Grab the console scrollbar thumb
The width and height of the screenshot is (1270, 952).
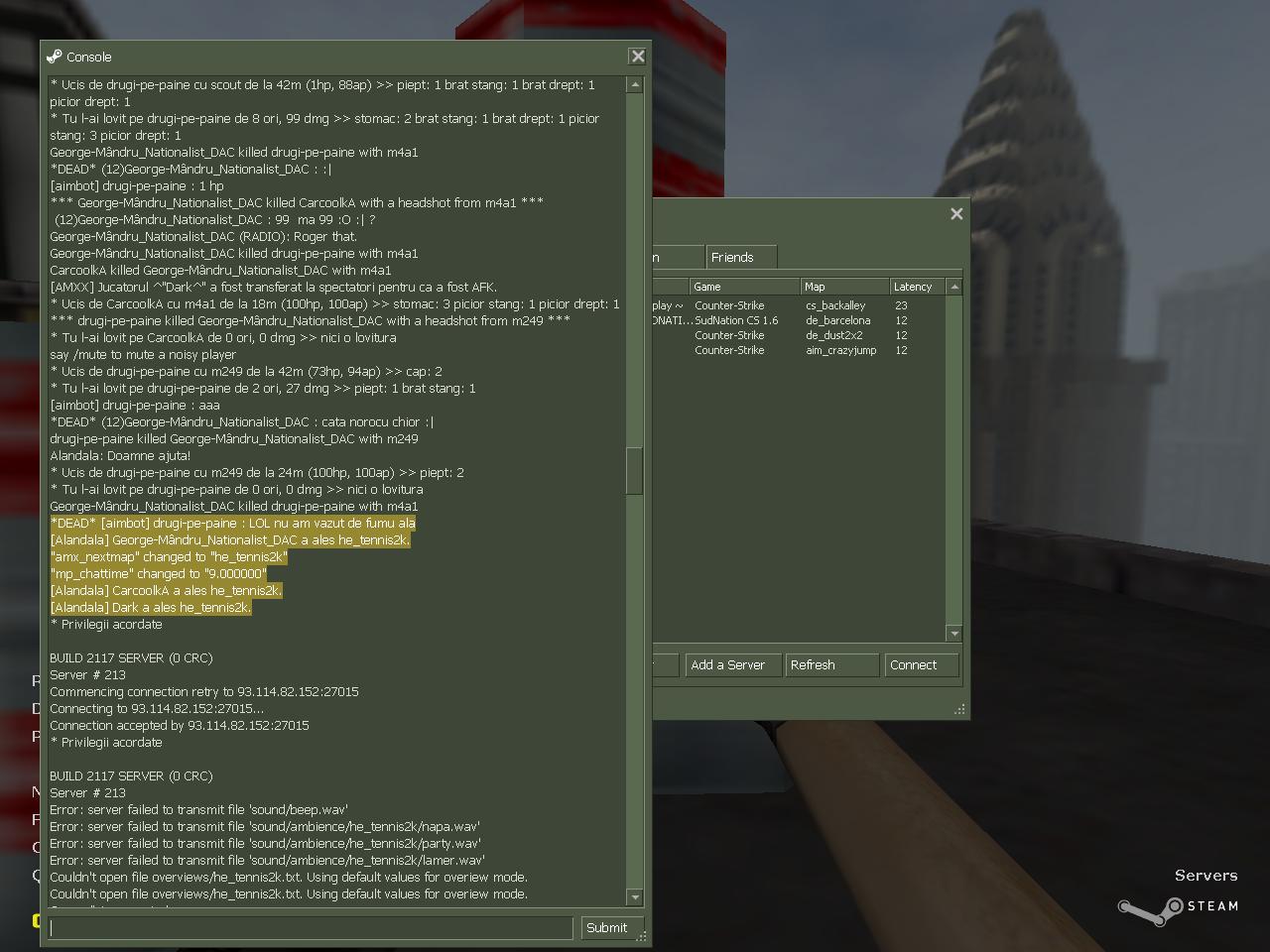tap(635, 471)
